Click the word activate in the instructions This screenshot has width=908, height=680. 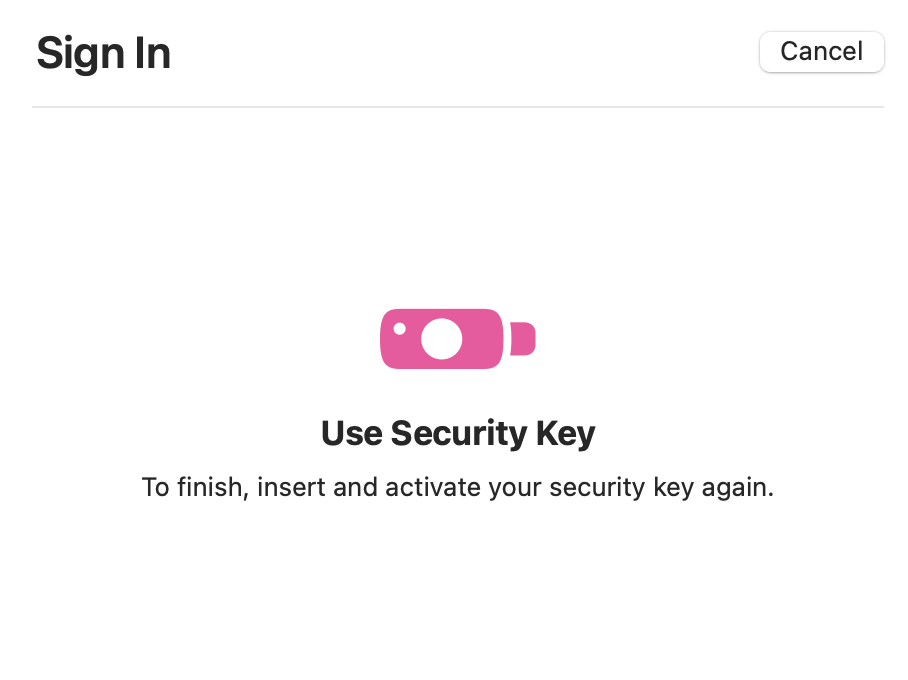pos(433,487)
